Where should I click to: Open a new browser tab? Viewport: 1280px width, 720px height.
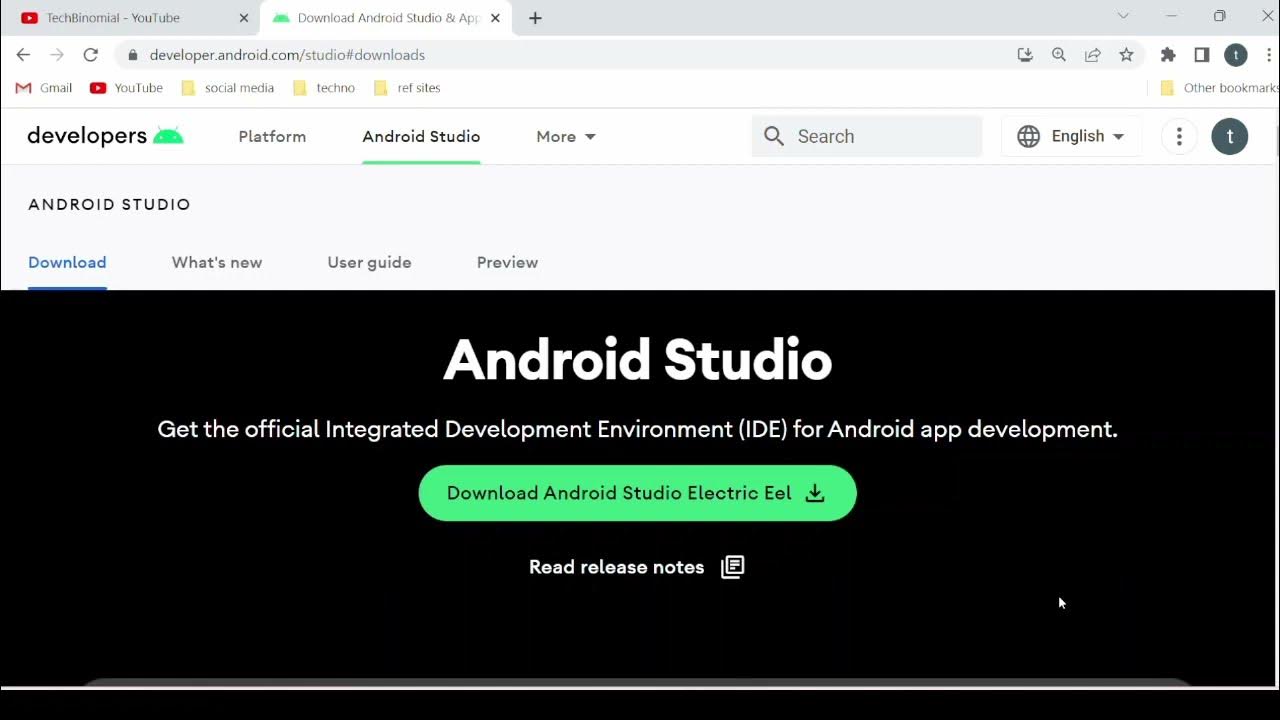535,18
